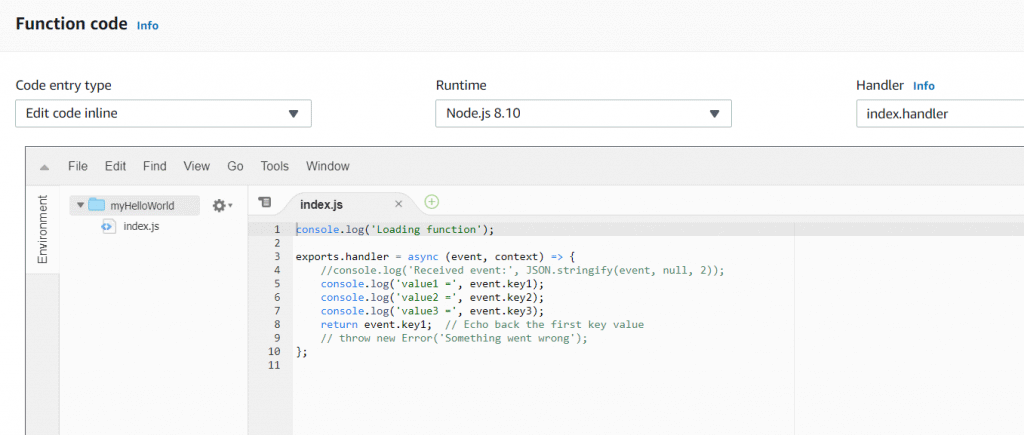The width and height of the screenshot is (1024, 435).
Task: Open the Code entry type dropdown
Action: [163, 114]
